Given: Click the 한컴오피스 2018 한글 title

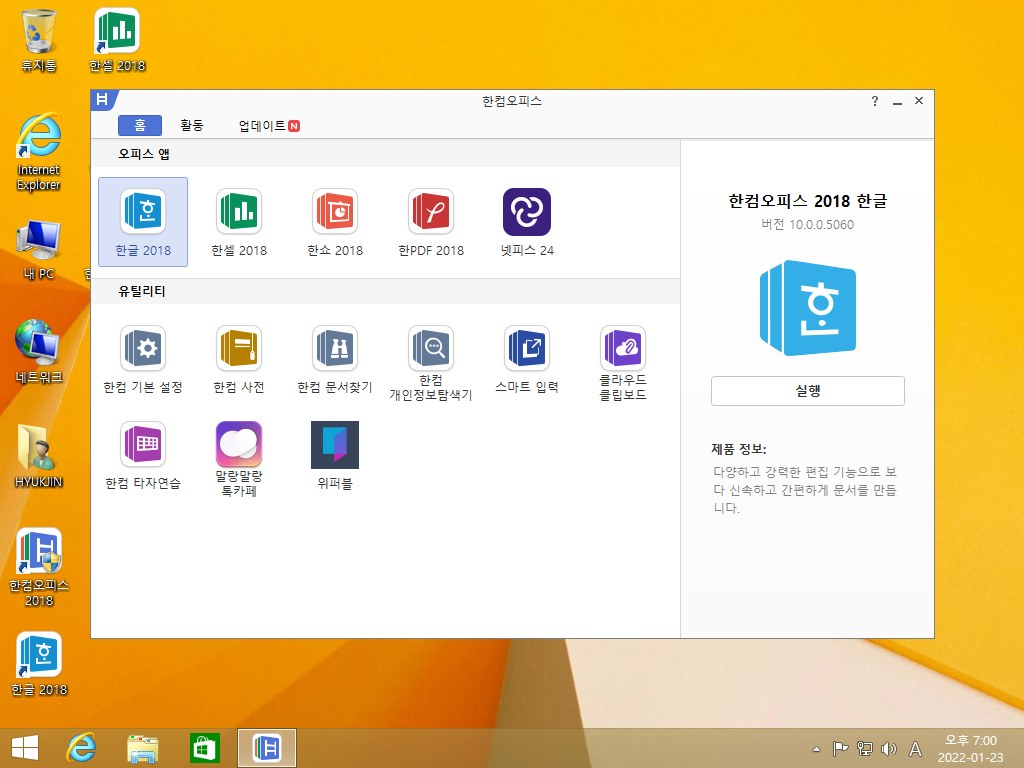Looking at the screenshot, I should 808,201.
